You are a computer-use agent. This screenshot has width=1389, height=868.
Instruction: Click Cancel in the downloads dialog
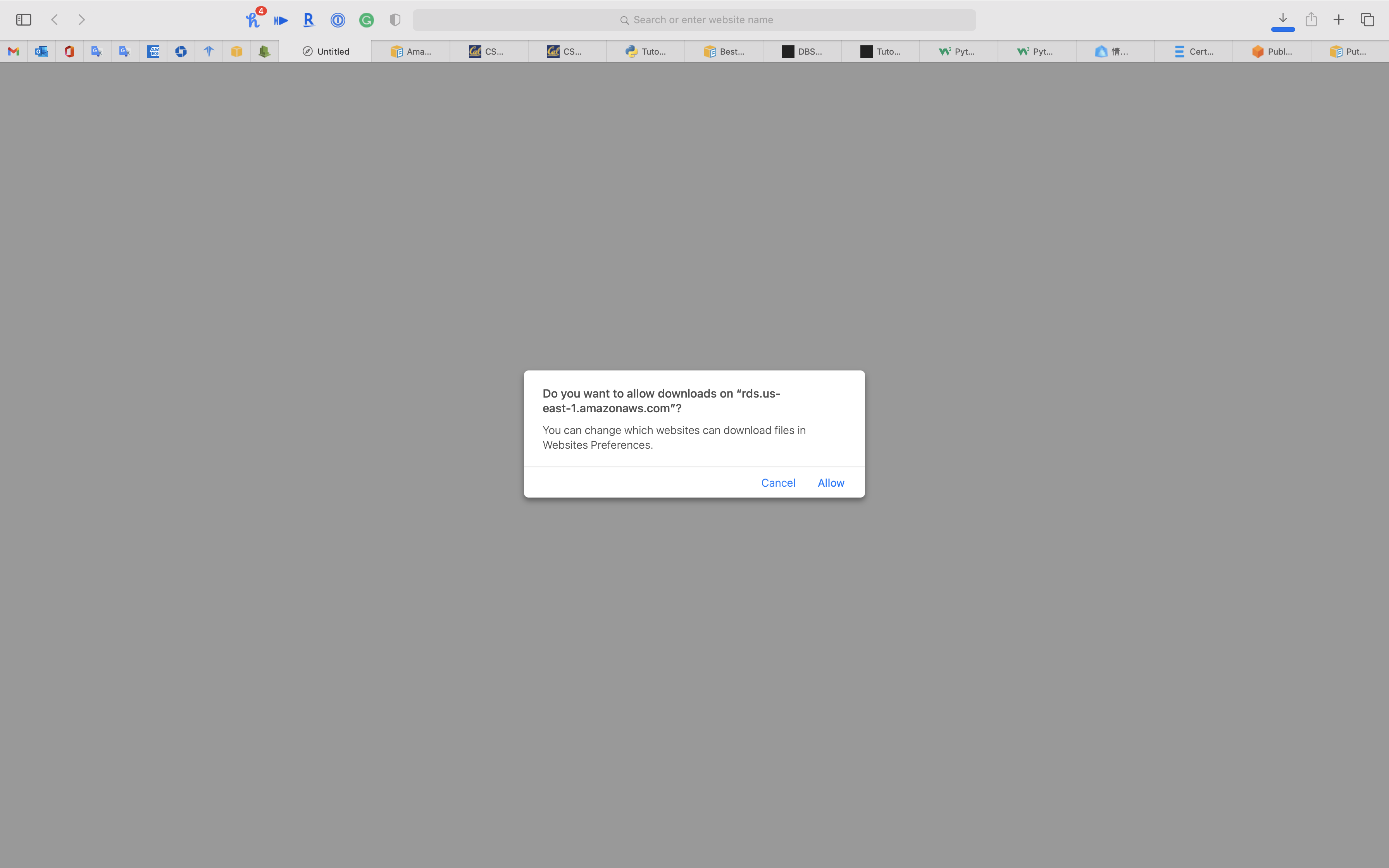click(778, 483)
